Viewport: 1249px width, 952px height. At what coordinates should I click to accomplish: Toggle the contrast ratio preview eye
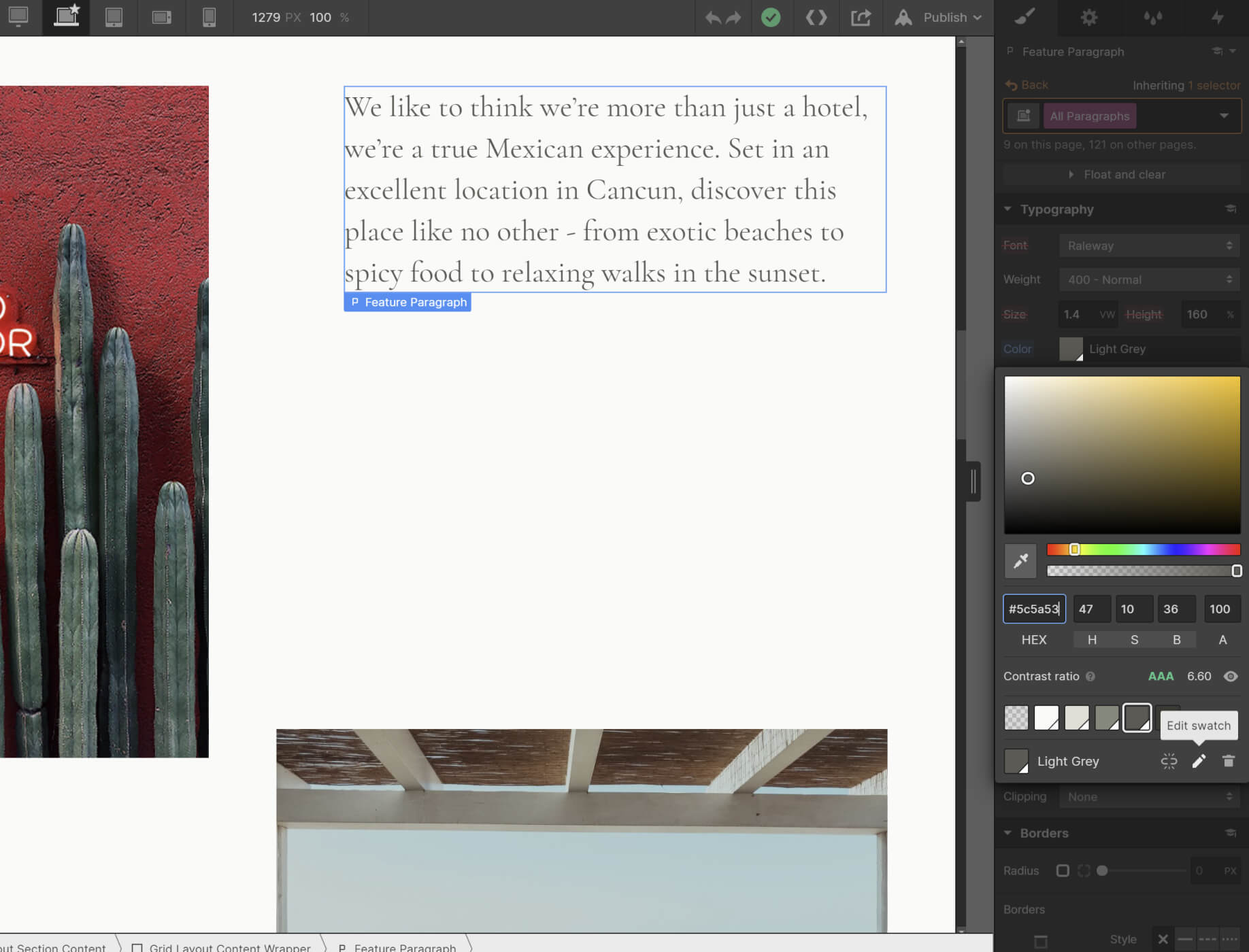click(1231, 677)
